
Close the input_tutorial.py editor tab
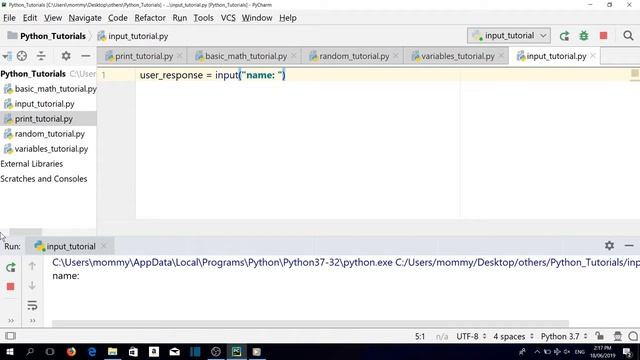click(x=593, y=56)
